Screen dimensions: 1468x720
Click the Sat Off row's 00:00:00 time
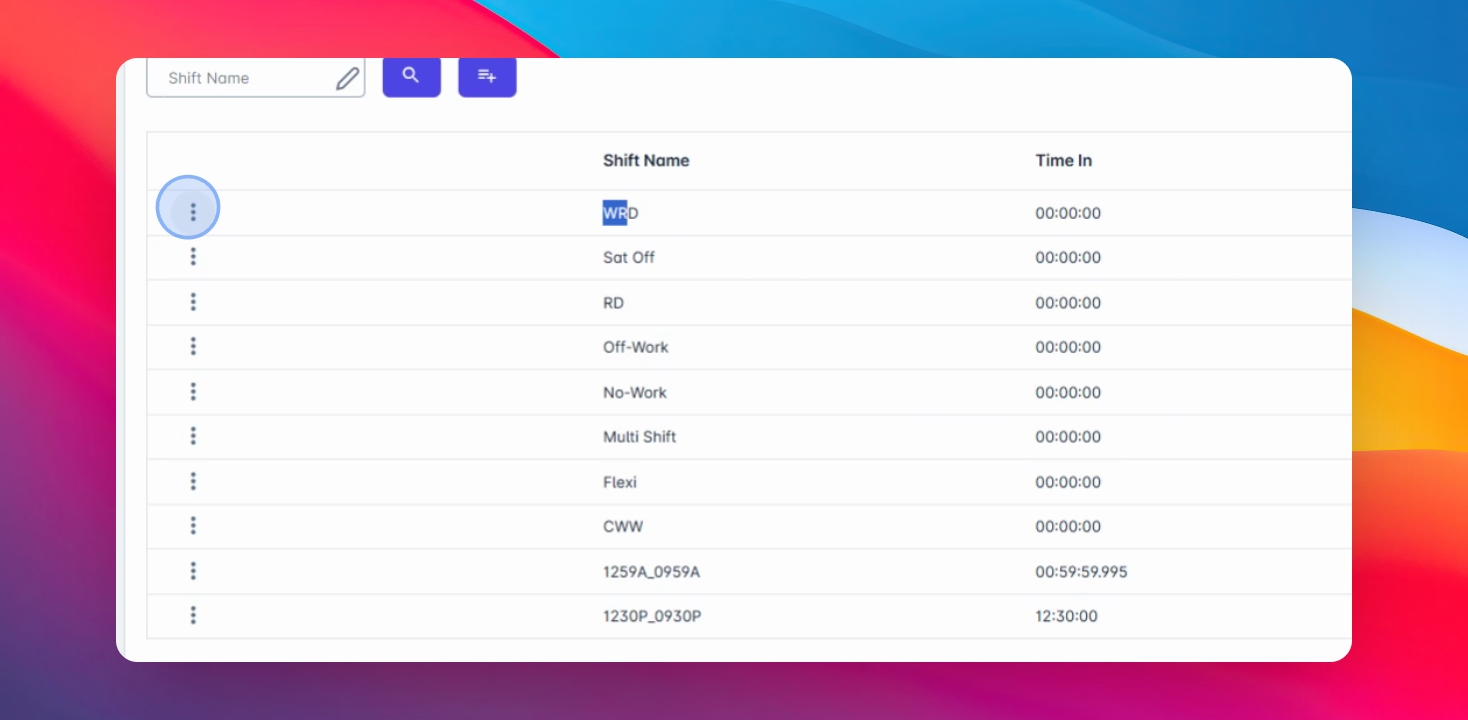pyautogui.click(x=1068, y=257)
